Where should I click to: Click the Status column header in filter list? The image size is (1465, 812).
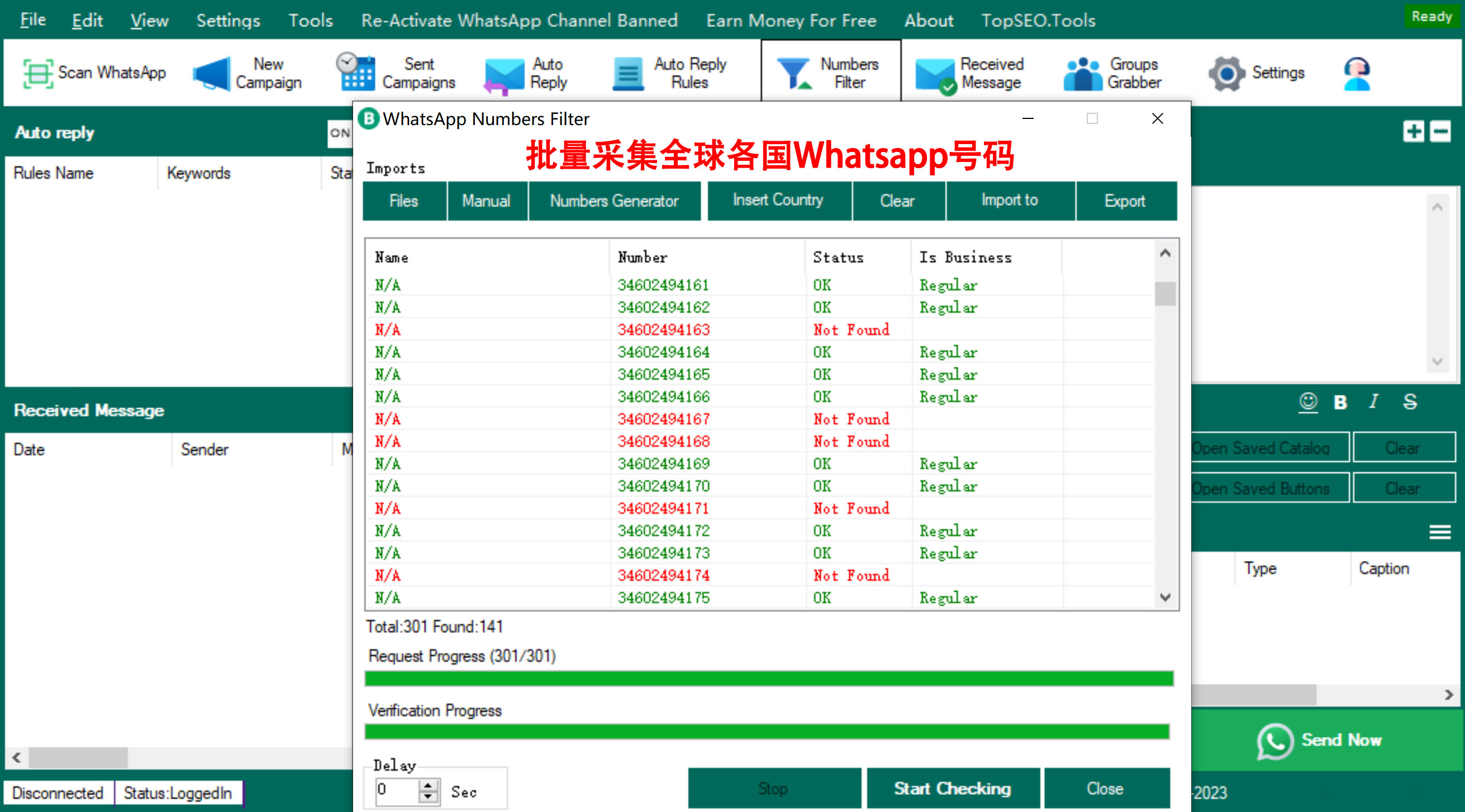858,257
